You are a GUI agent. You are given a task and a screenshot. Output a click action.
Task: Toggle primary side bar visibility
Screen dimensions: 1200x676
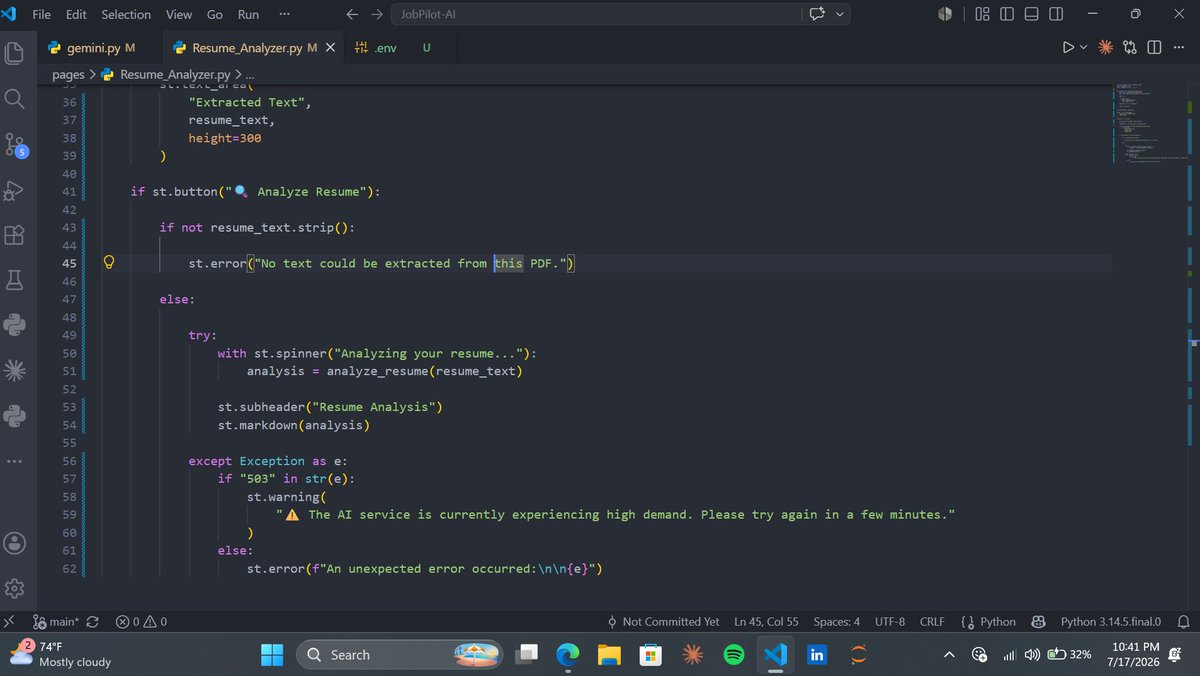[x=1006, y=14]
